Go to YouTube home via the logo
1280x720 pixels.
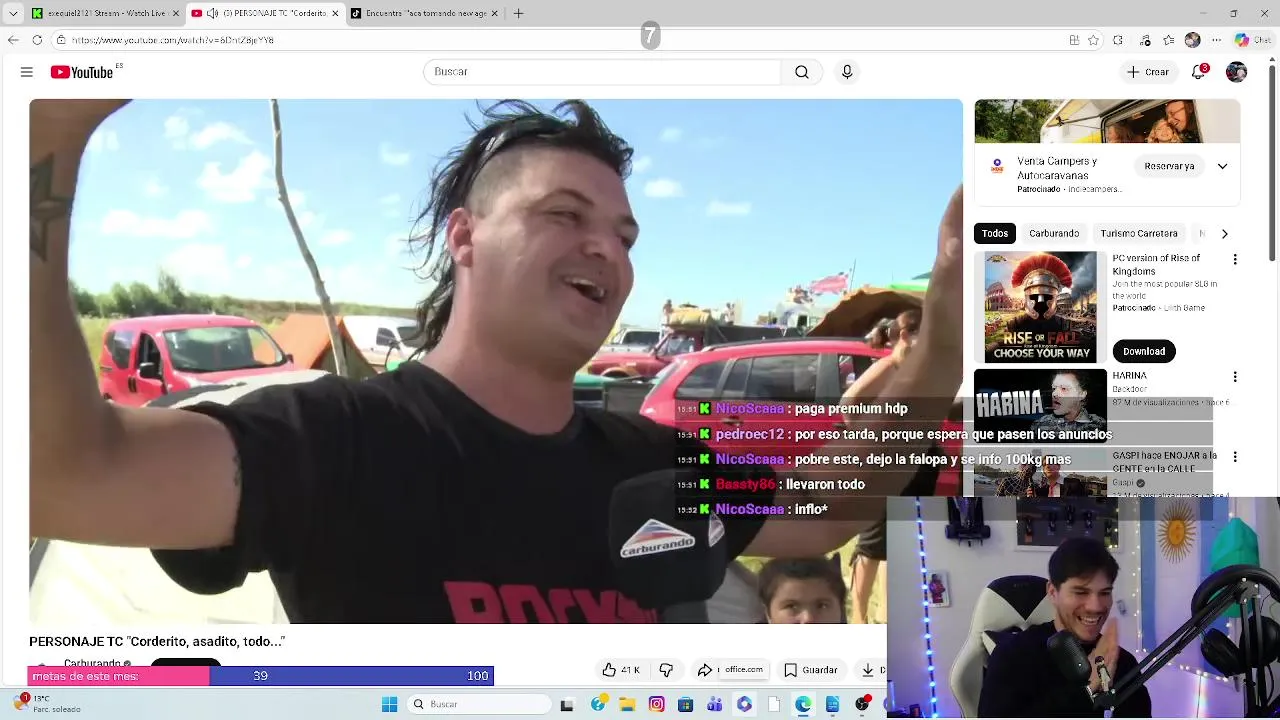(x=82, y=72)
